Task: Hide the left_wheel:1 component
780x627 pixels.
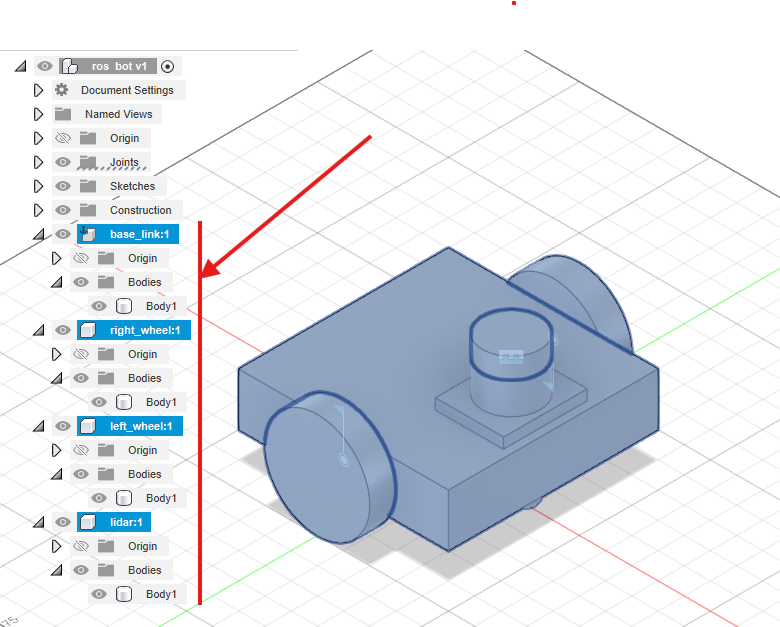Action: coord(63,426)
